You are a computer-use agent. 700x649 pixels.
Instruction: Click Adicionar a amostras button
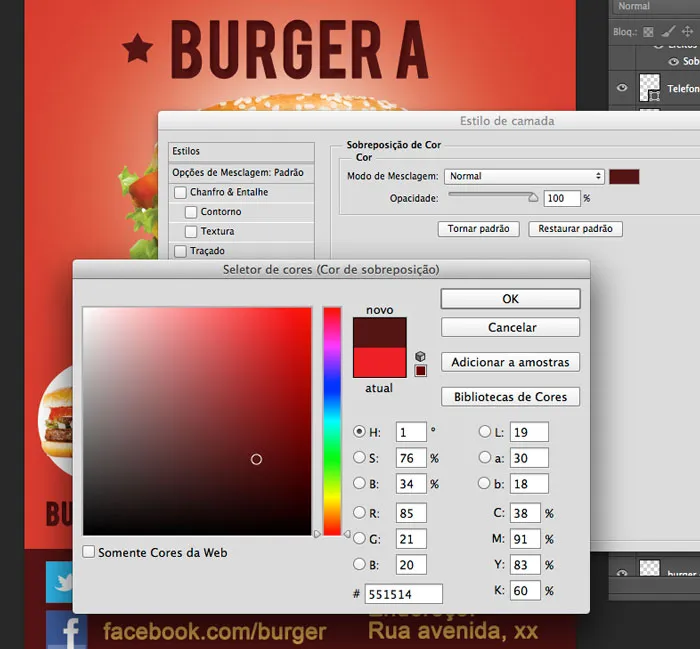[x=510, y=362]
